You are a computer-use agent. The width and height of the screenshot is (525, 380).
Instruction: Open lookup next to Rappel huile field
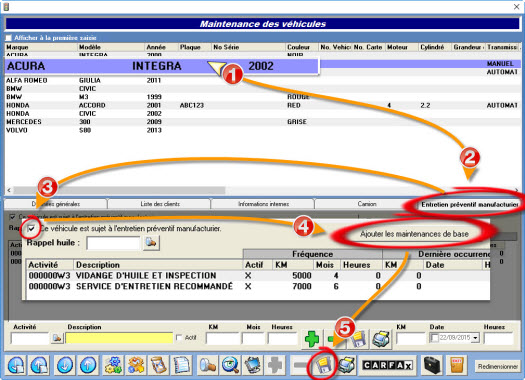tap(151, 242)
